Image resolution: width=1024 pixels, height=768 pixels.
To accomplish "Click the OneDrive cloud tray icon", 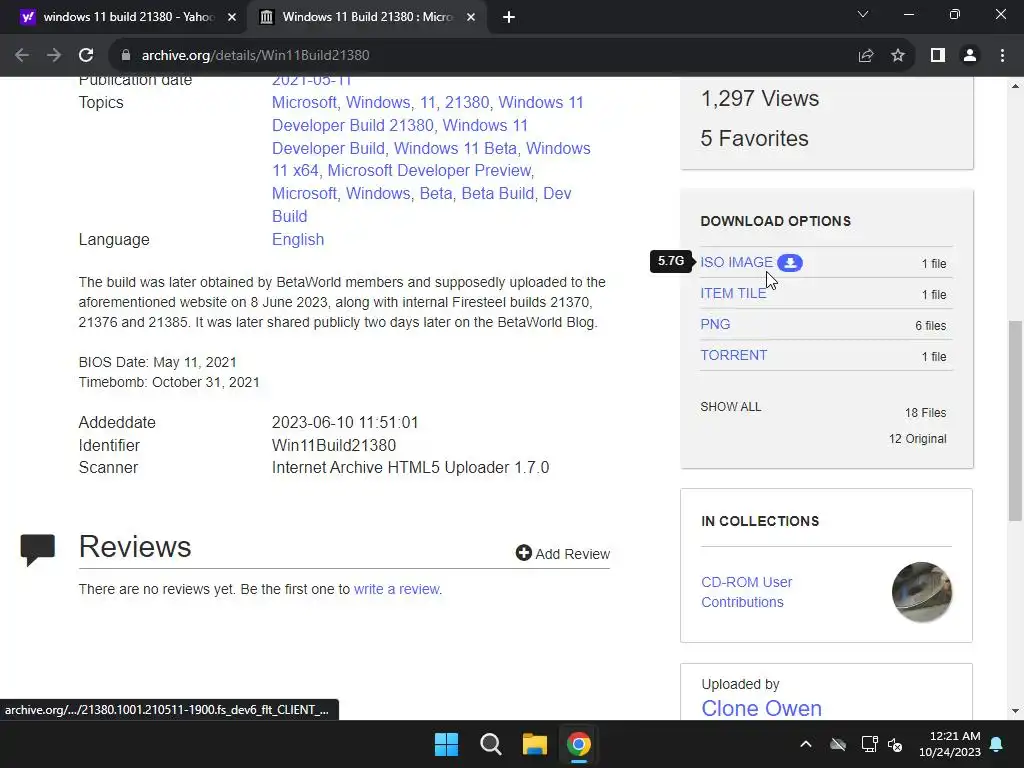I will pos(838,744).
